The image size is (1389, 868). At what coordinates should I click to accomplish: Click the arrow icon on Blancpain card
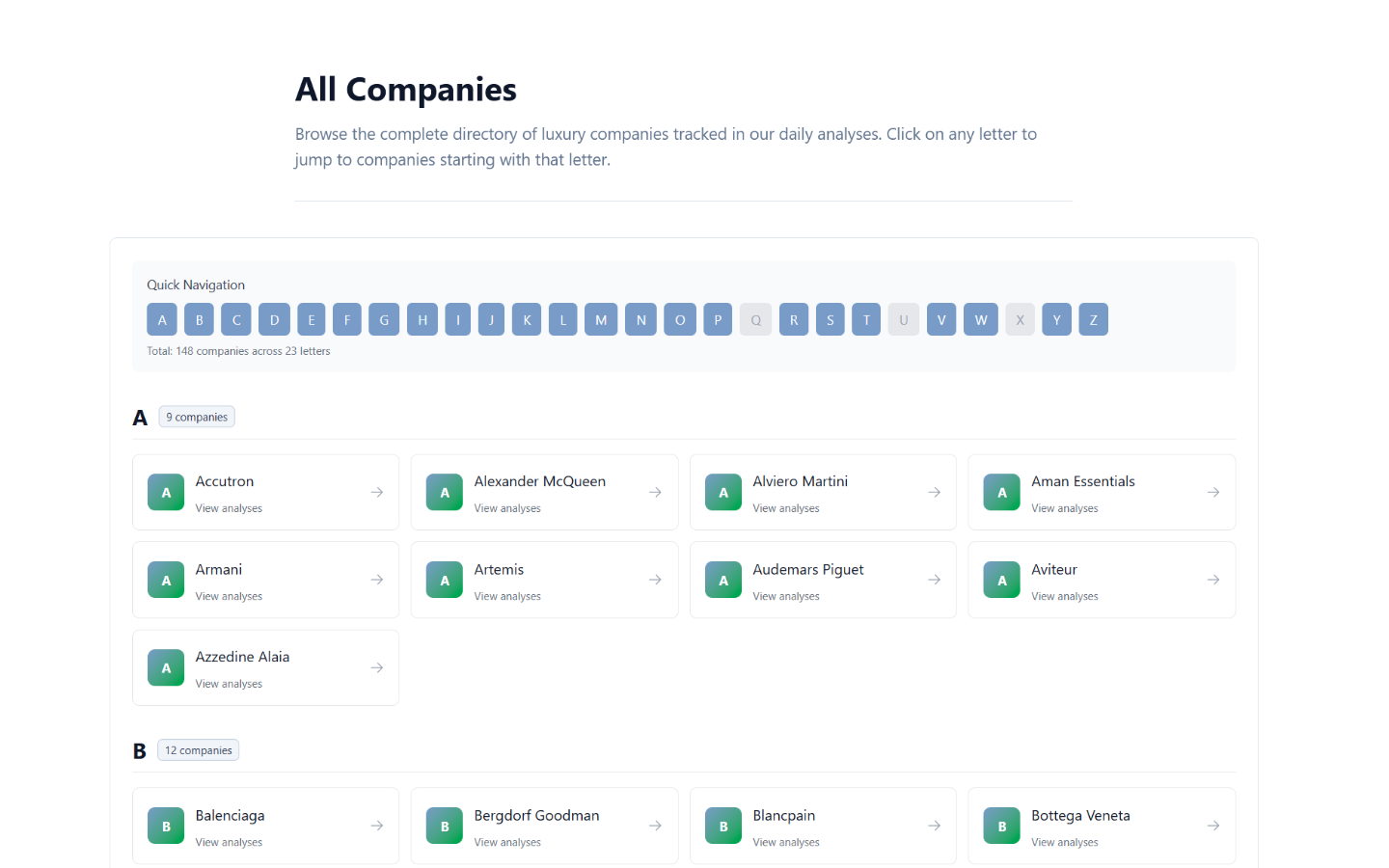tap(935, 826)
